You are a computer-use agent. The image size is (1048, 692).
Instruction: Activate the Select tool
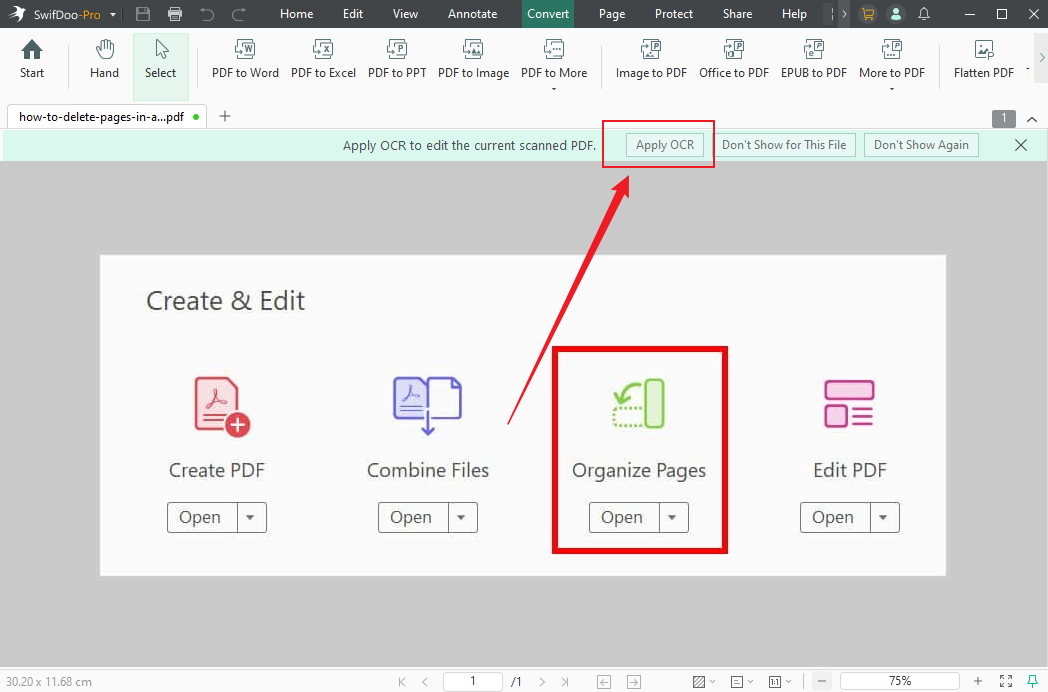click(x=160, y=58)
